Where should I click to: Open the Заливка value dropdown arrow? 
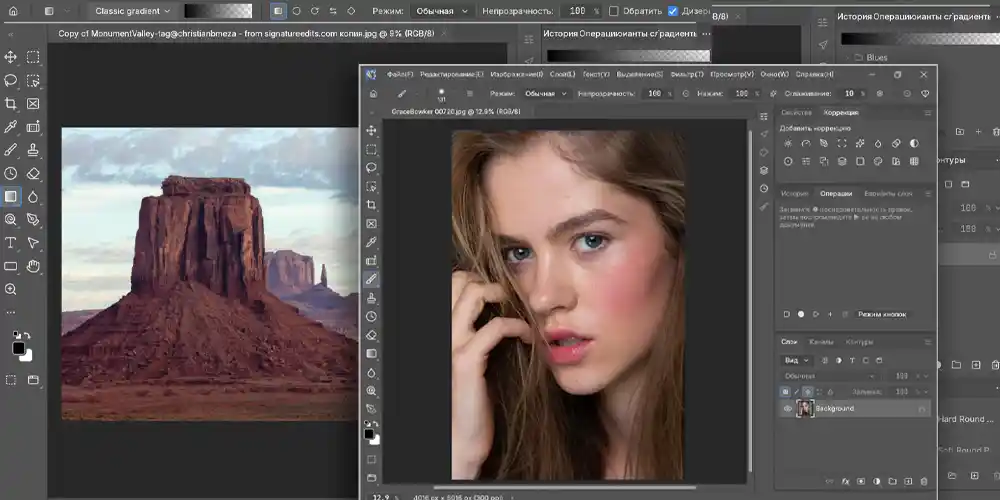tap(926, 392)
